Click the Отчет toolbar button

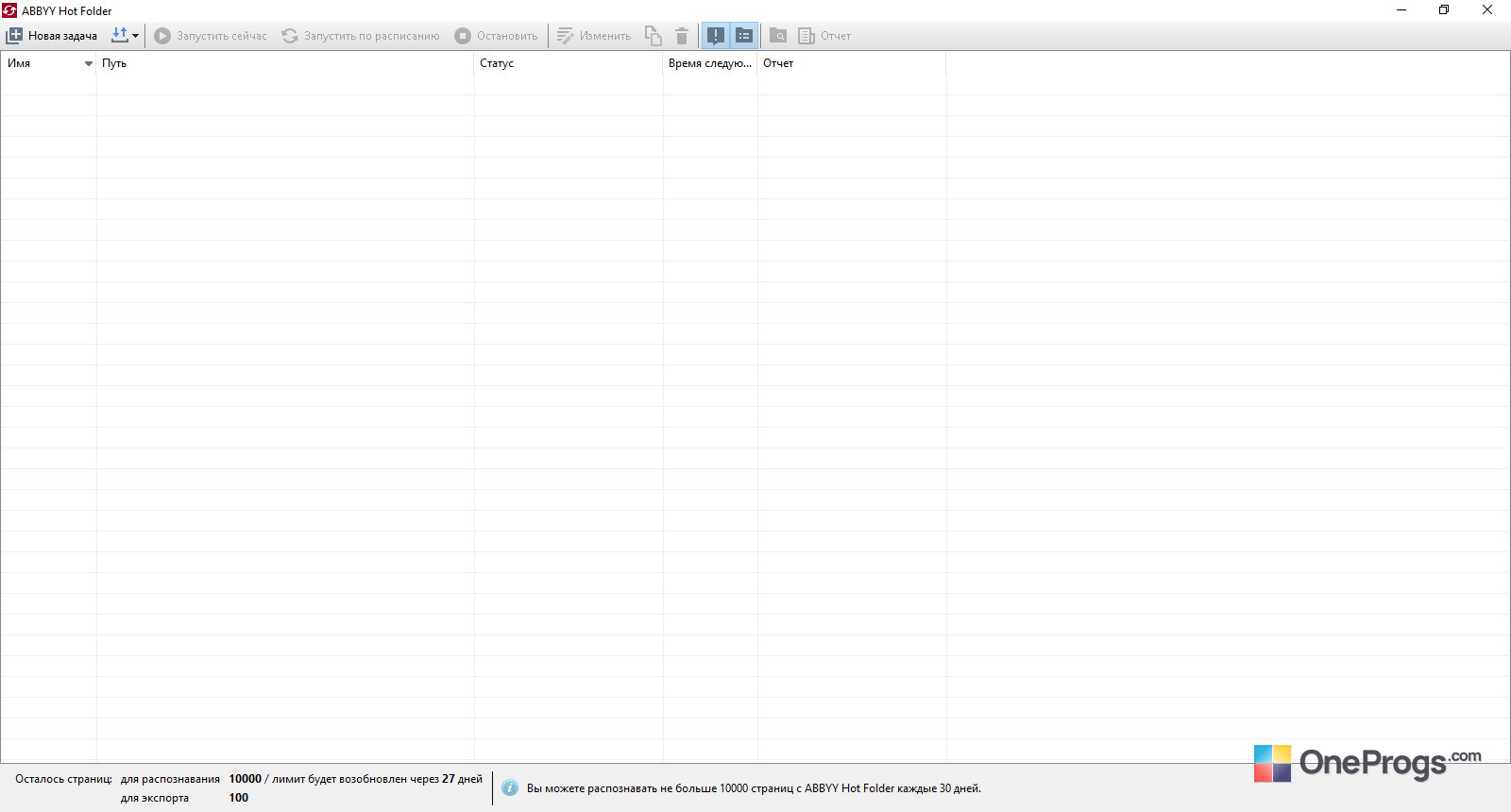point(824,36)
